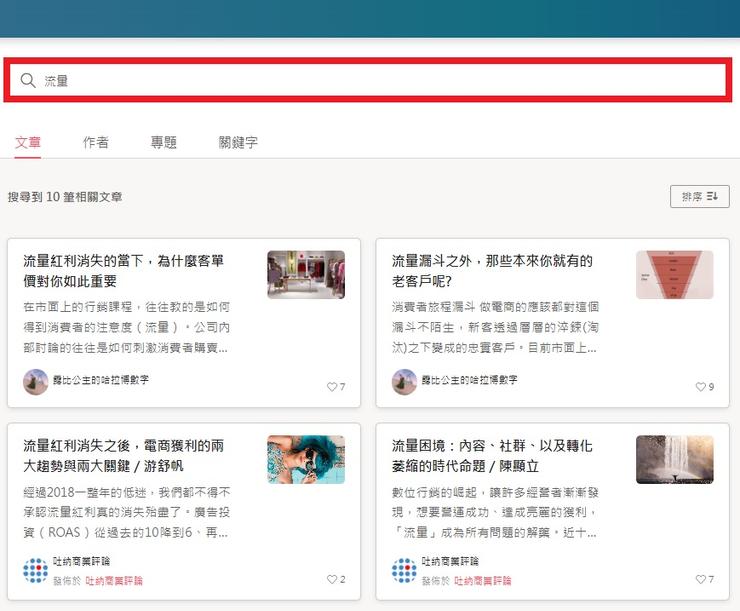
Task: Open the 專題 tab
Action: 164,143
